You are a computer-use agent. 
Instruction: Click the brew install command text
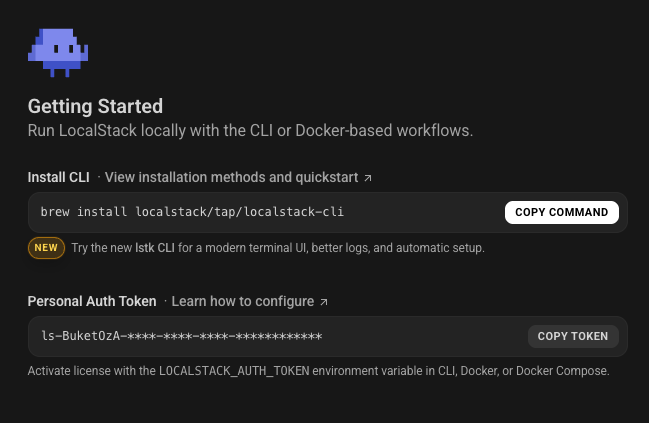pyautogui.click(x=192, y=212)
